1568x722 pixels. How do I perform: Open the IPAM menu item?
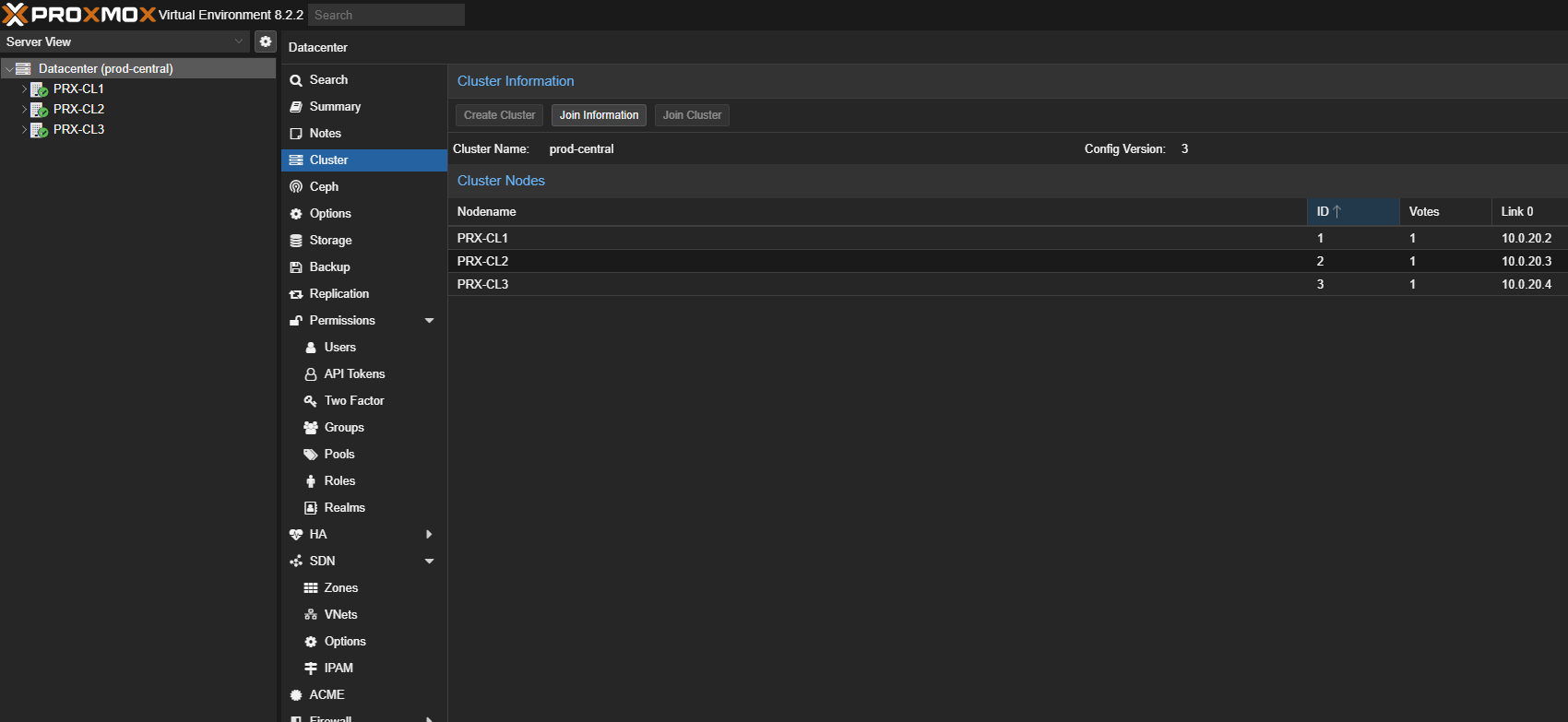[x=364, y=669]
